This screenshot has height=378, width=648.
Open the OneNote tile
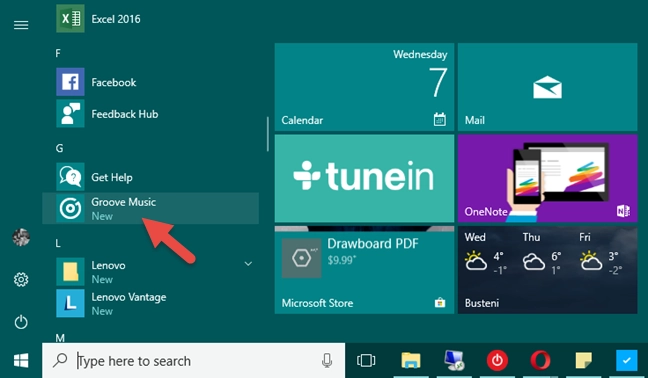pos(548,178)
